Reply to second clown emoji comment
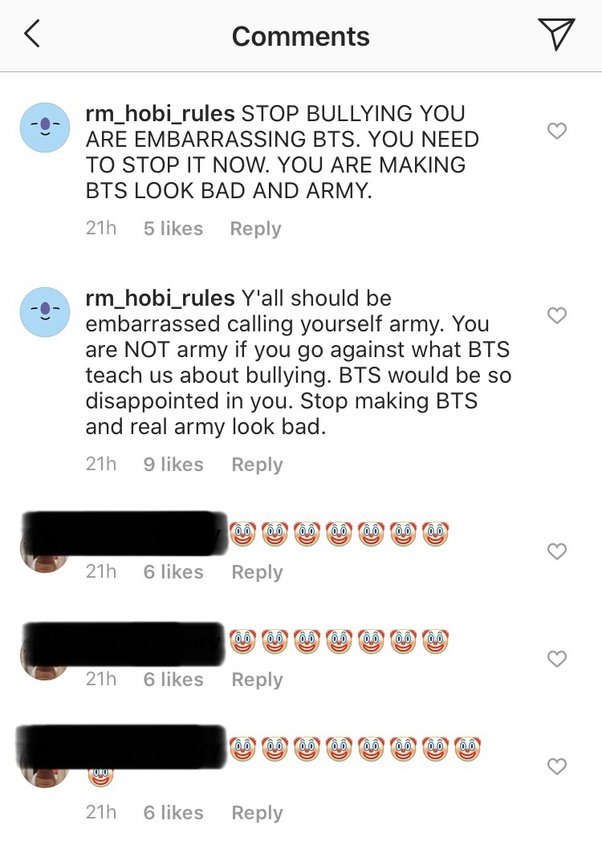The image size is (602, 861). 257,680
